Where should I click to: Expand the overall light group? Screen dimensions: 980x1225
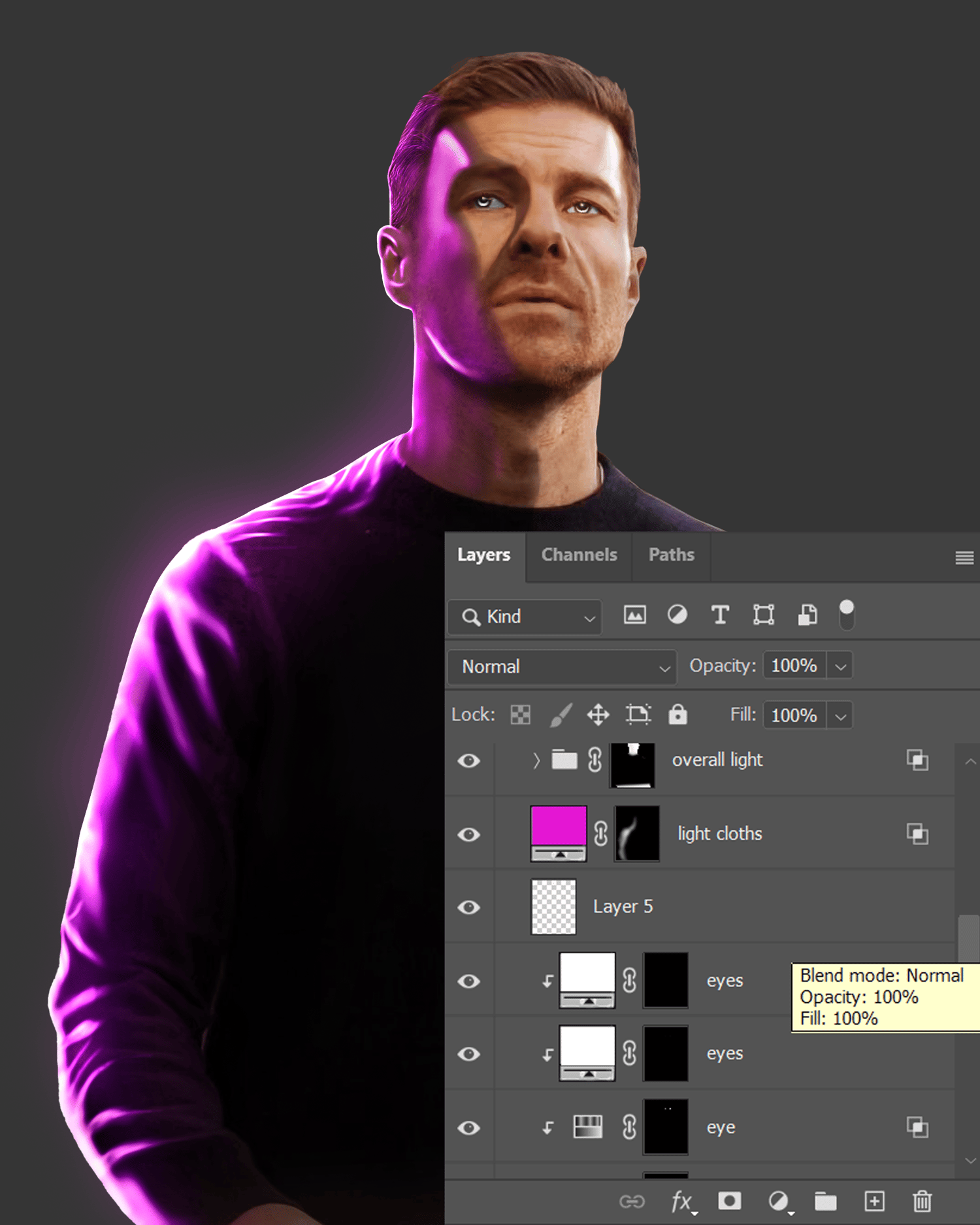click(x=536, y=760)
